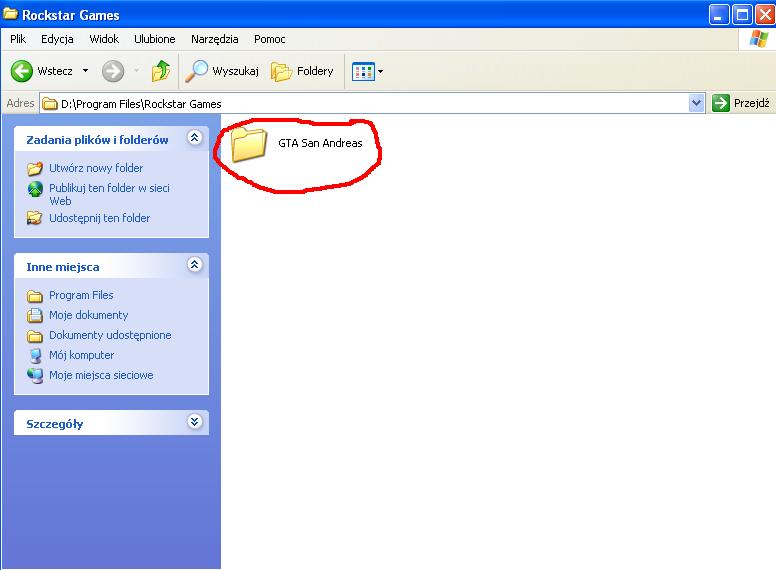Click the Mój komputer computer icon
The height and width of the screenshot is (570, 776).
point(35,356)
